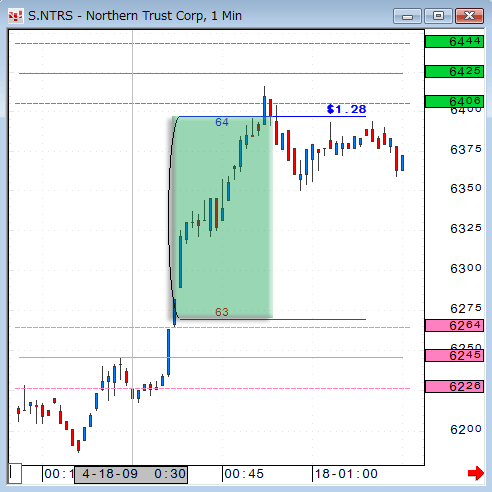Viewport: 492px width, 492px height.
Task: Click the 6275 price axis label
Action: (x=466, y=308)
